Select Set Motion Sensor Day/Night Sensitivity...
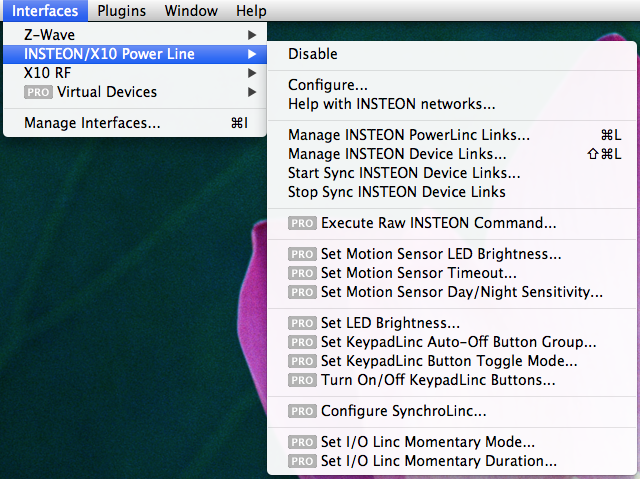Viewport: 640px width, 479px height. click(452, 292)
